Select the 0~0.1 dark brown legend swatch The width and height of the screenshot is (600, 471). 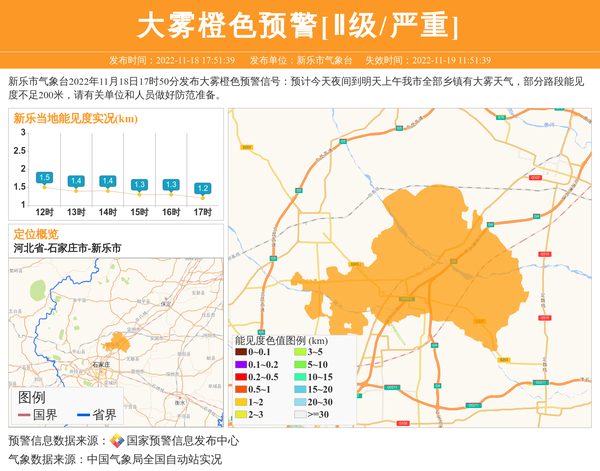[241, 352]
